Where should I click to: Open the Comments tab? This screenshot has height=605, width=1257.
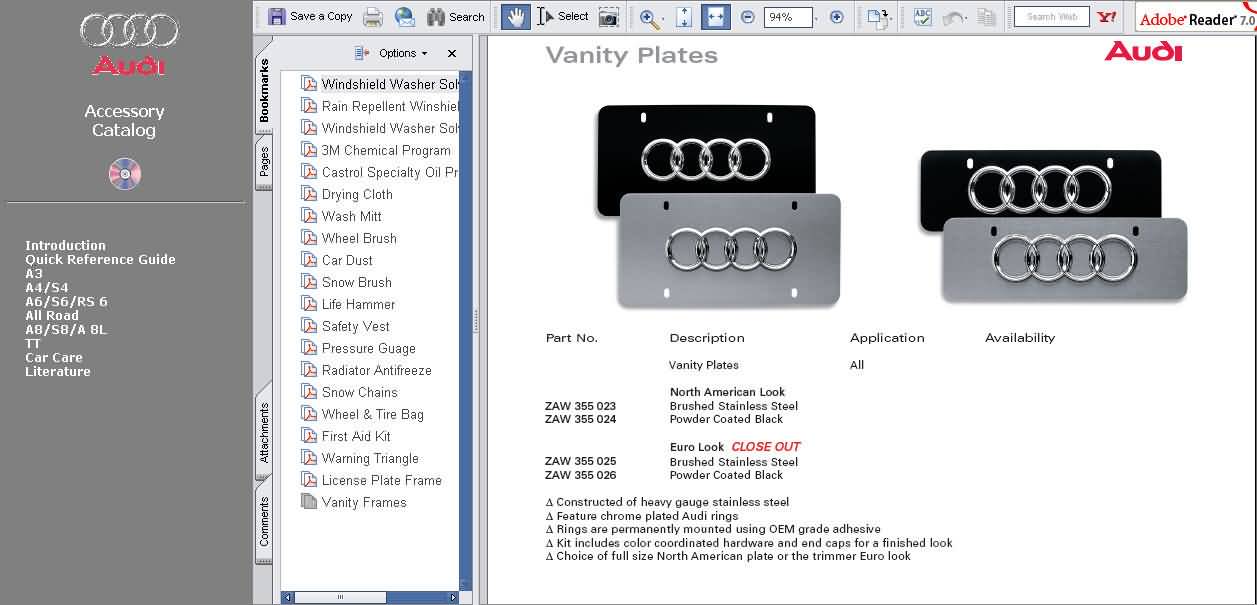(264, 520)
